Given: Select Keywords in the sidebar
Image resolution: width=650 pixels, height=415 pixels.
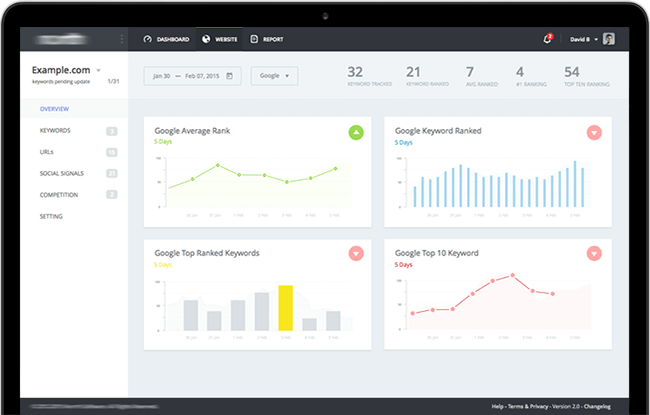Looking at the screenshot, I should pyautogui.click(x=56, y=131).
